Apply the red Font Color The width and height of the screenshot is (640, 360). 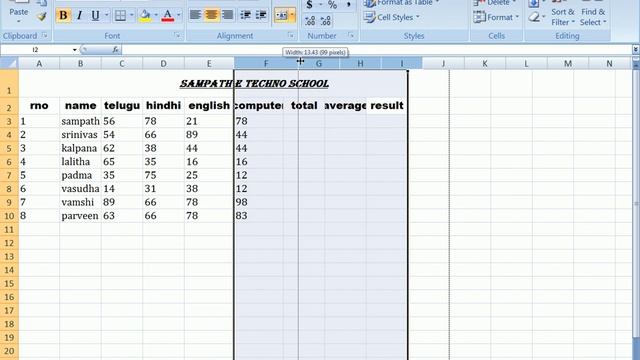[168, 16]
